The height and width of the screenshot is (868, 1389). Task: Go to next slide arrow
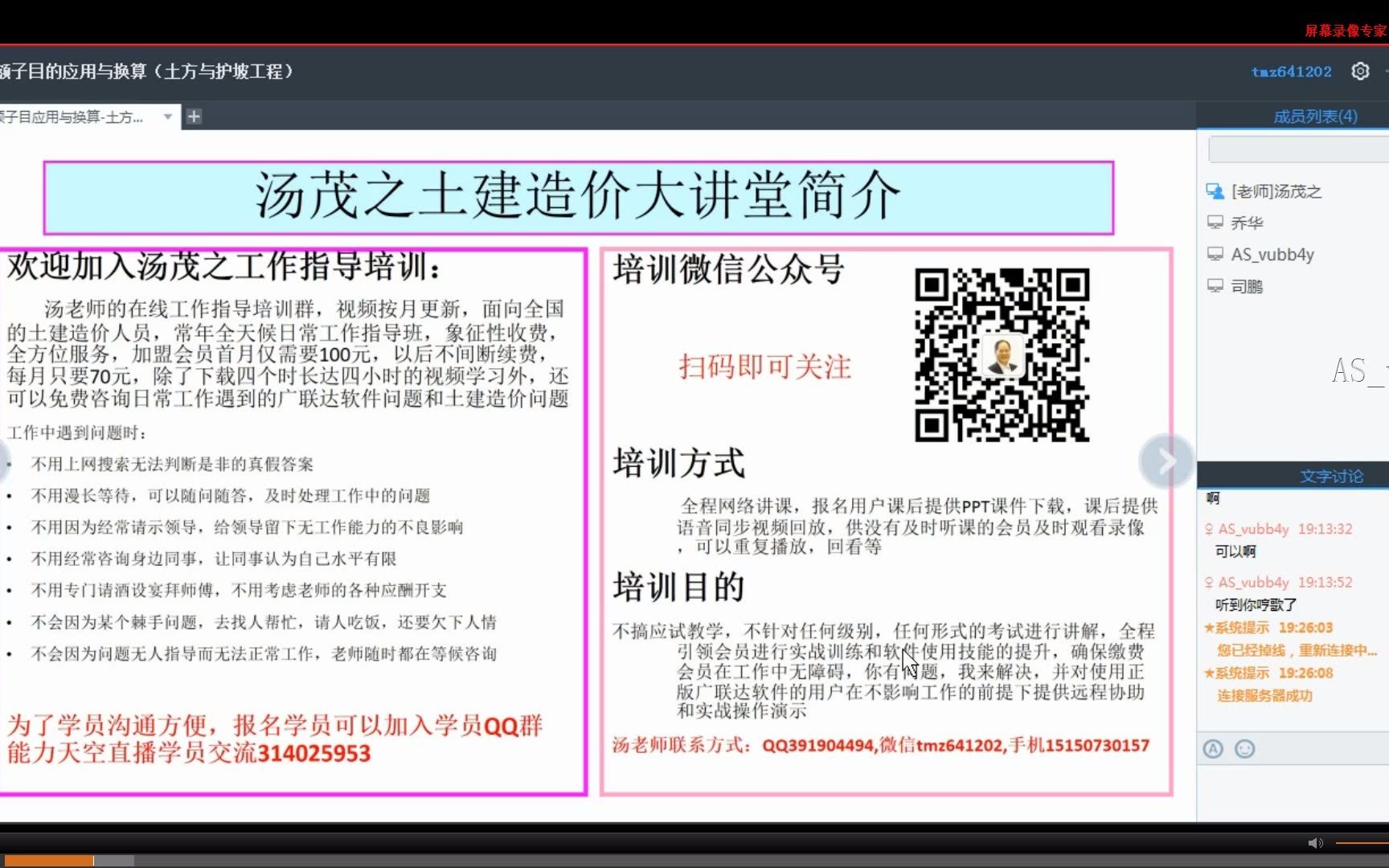(1166, 461)
